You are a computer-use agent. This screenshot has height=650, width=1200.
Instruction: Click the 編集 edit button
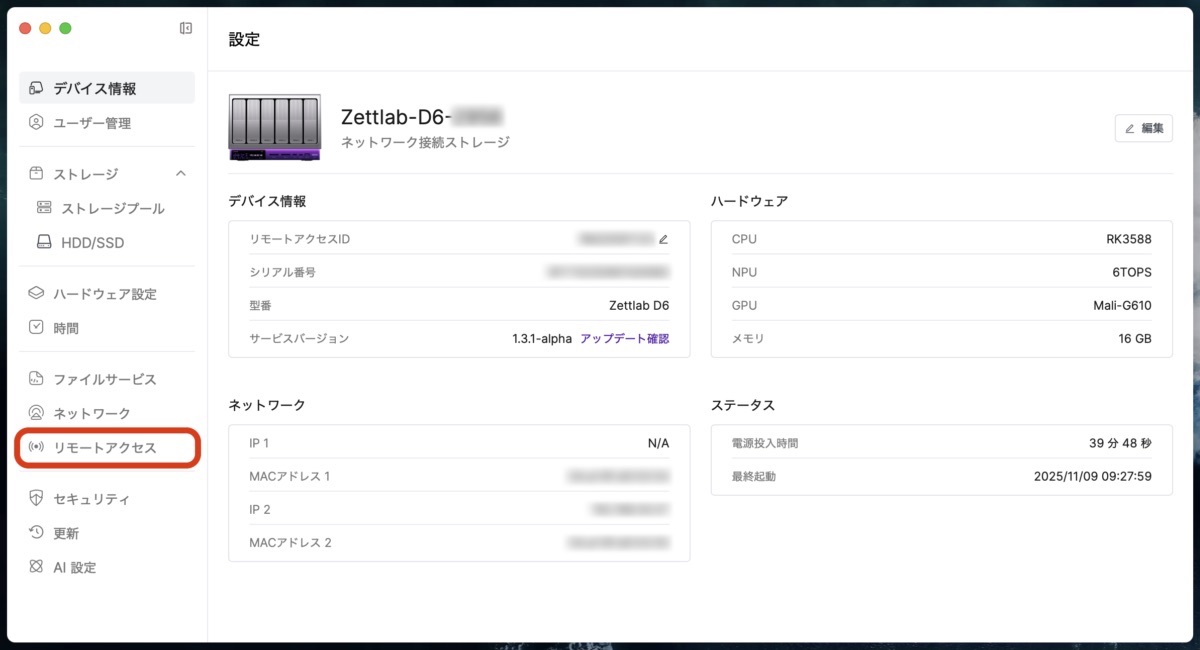point(1143,128)
